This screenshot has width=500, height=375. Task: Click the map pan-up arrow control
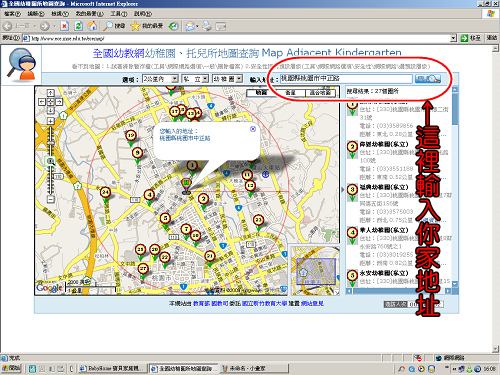pos(50,93)
